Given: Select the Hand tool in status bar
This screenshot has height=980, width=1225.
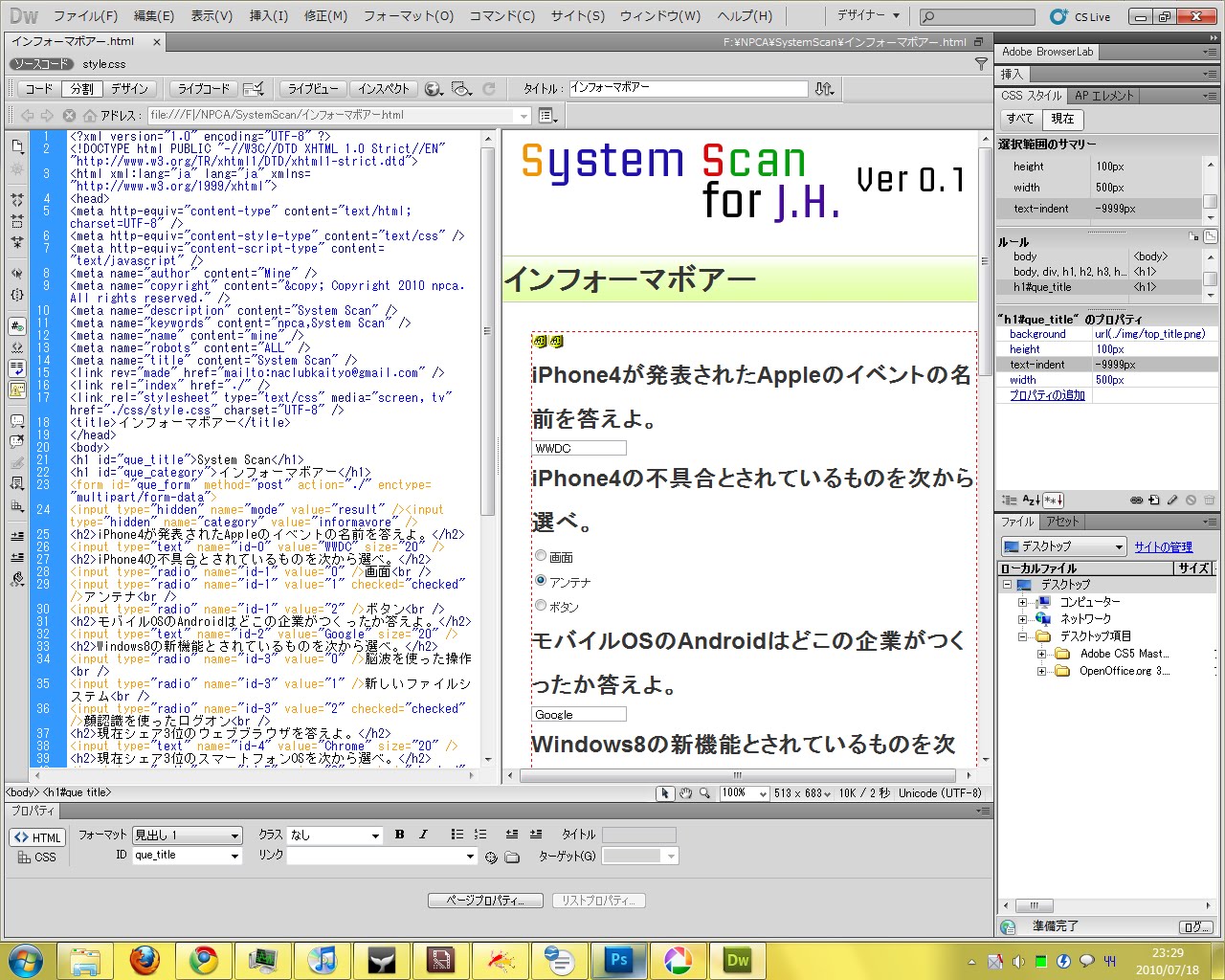Looking at the screenshot, I should 685,793.
